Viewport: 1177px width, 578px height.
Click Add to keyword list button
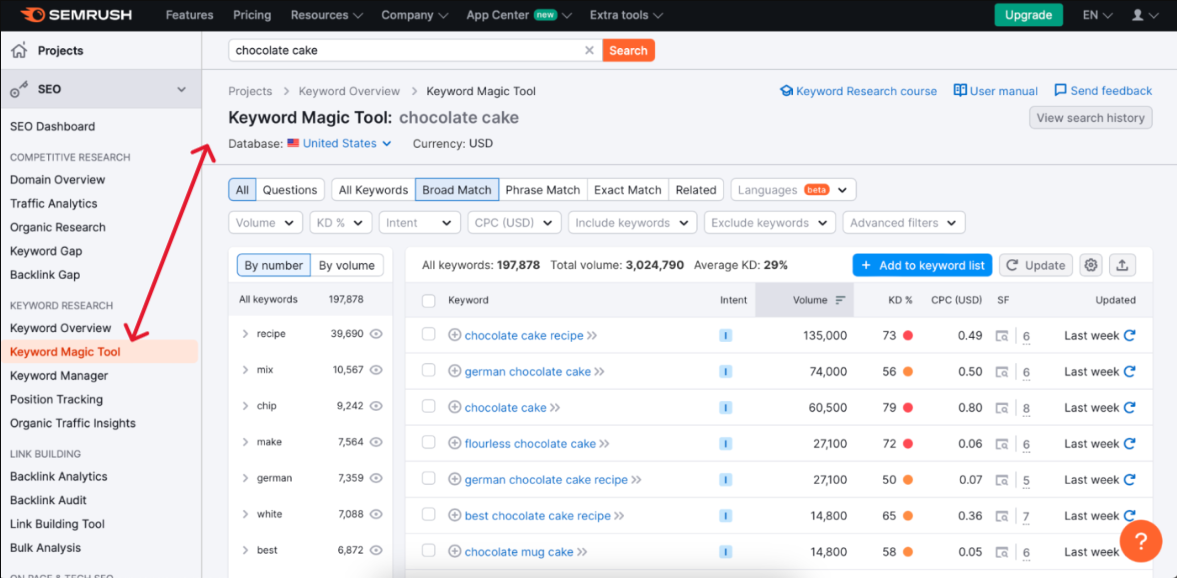pos(923,265)
